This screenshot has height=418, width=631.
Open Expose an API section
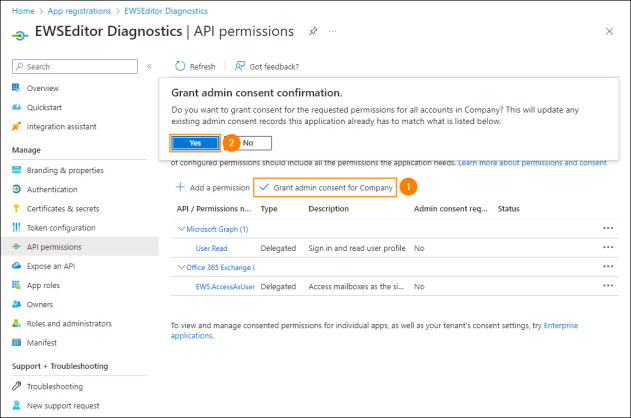(x=51, y=266)
